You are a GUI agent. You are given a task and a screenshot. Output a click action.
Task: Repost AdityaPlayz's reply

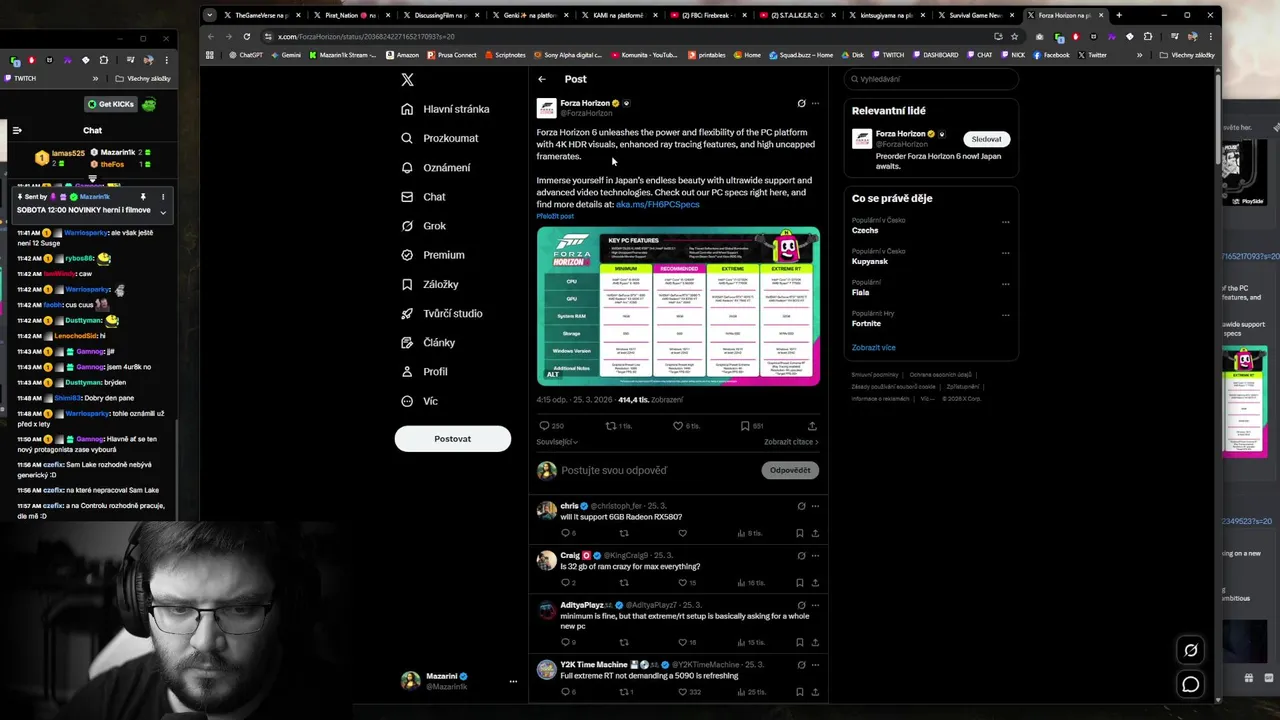tap(624, 642)
